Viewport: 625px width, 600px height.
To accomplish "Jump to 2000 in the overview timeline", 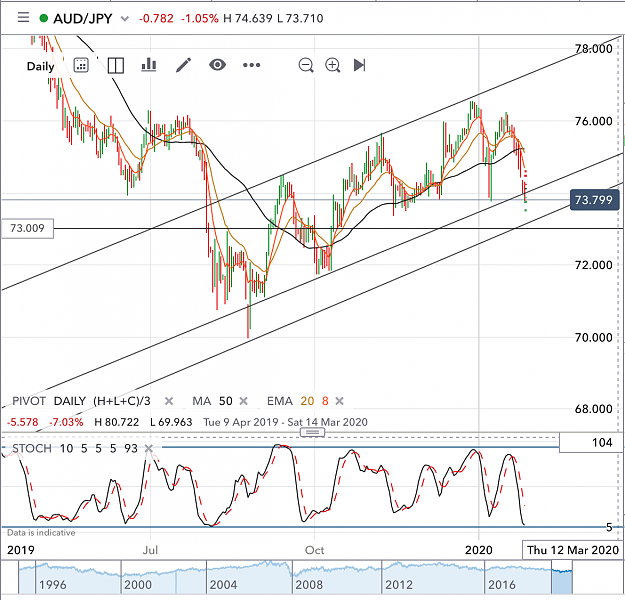I will (138, 585).
